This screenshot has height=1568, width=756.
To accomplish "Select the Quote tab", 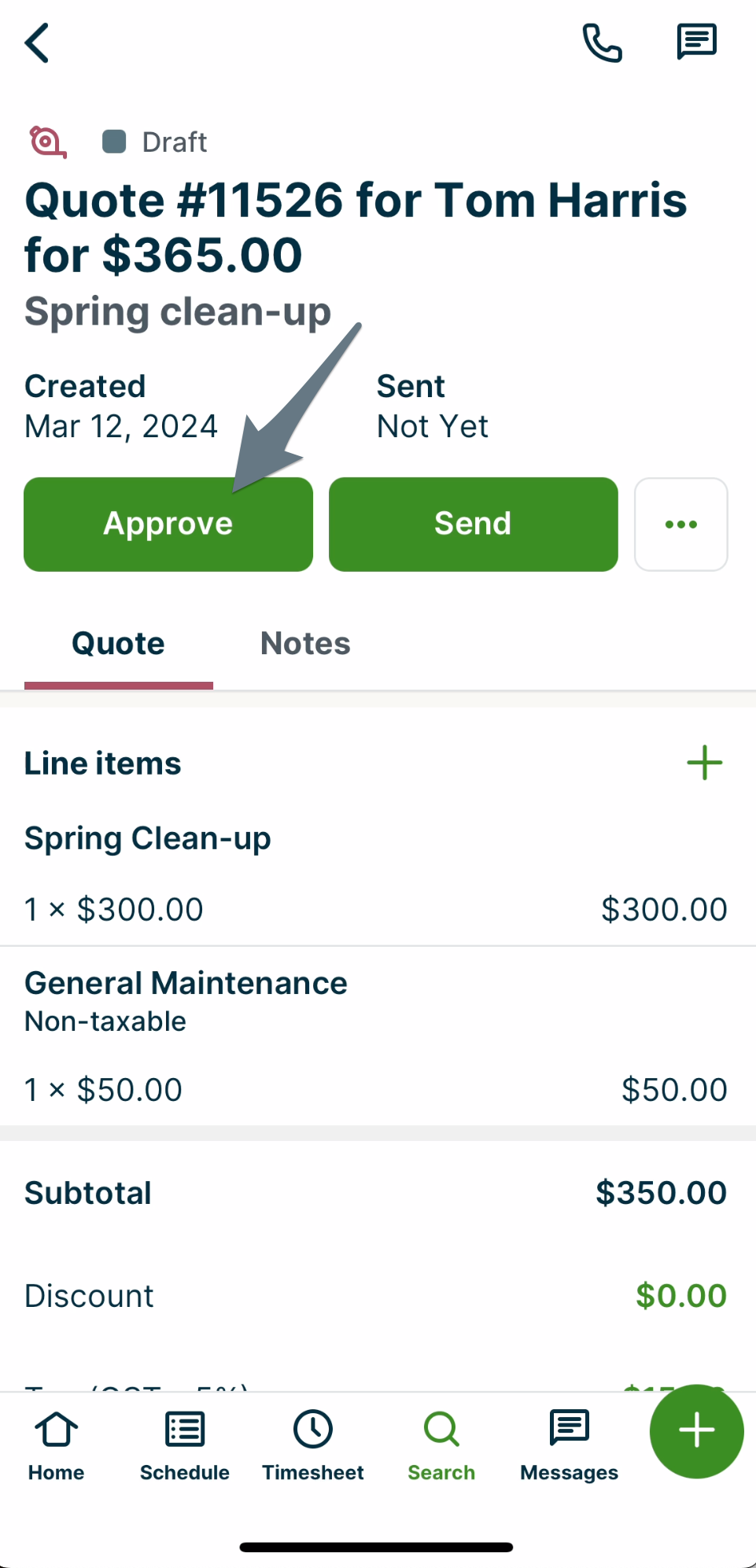I will (118, 642).
